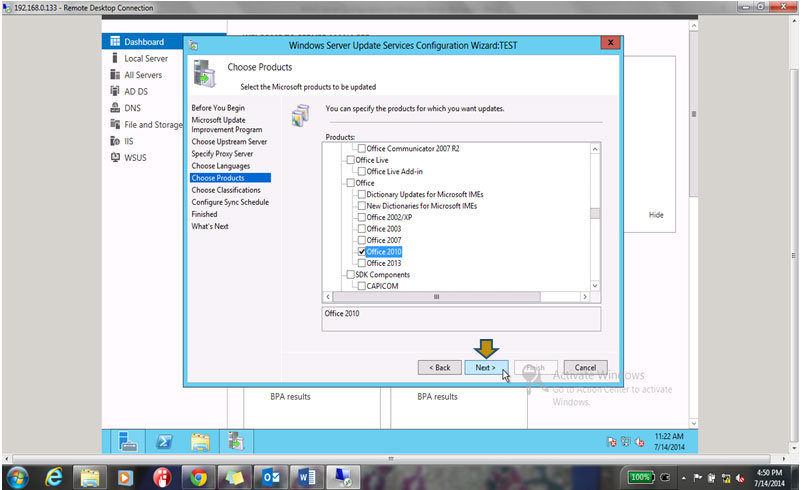Check Dictionary Updates for Microsoft IMEs
This screenshot has height=490, width=805.
click(361, 194)
